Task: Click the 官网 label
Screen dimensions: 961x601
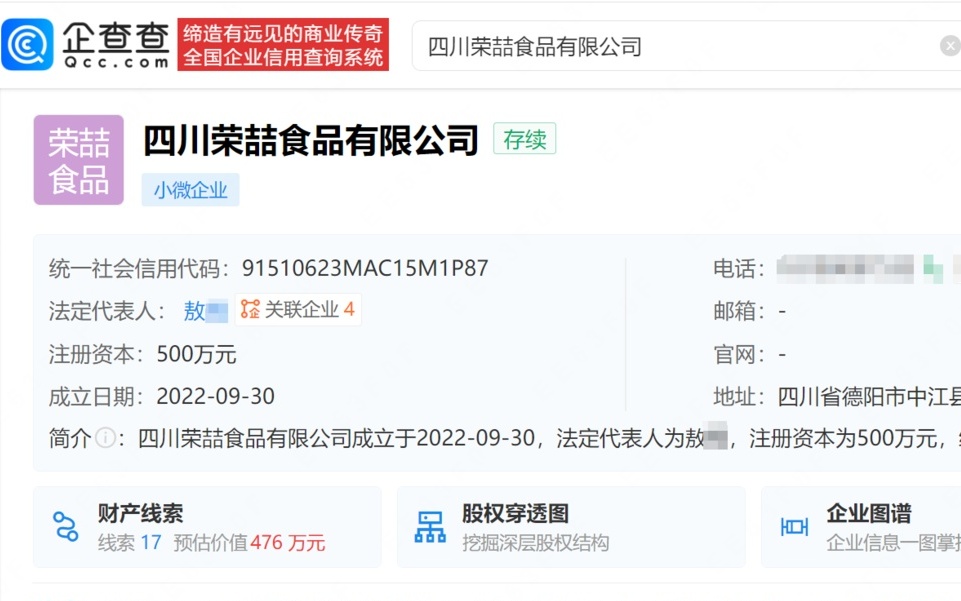Action: pyautogui.click(x=739, y=354)
